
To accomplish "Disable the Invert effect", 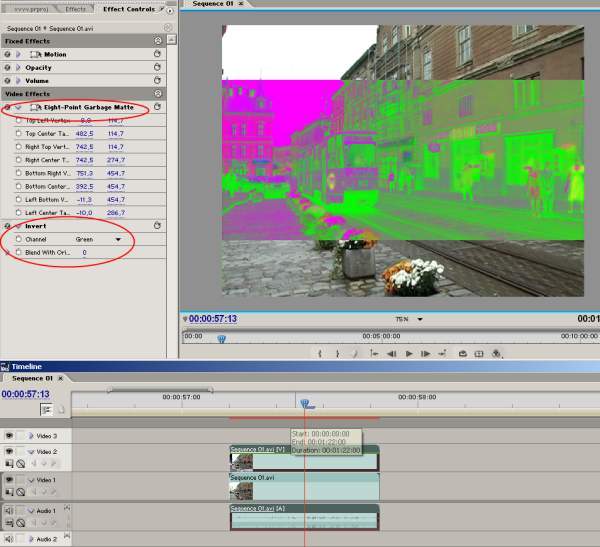I will coord(7,226).
